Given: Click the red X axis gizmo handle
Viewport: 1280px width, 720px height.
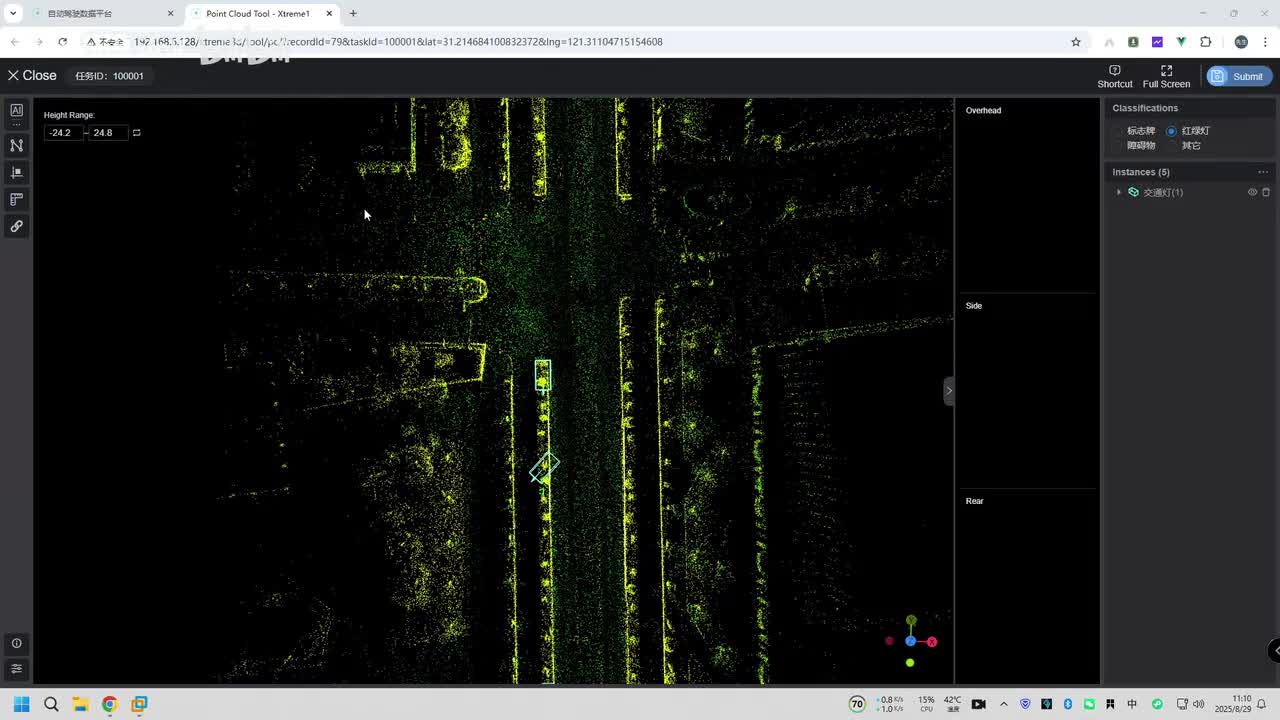Looking at the screenshot, I should 932,642.
